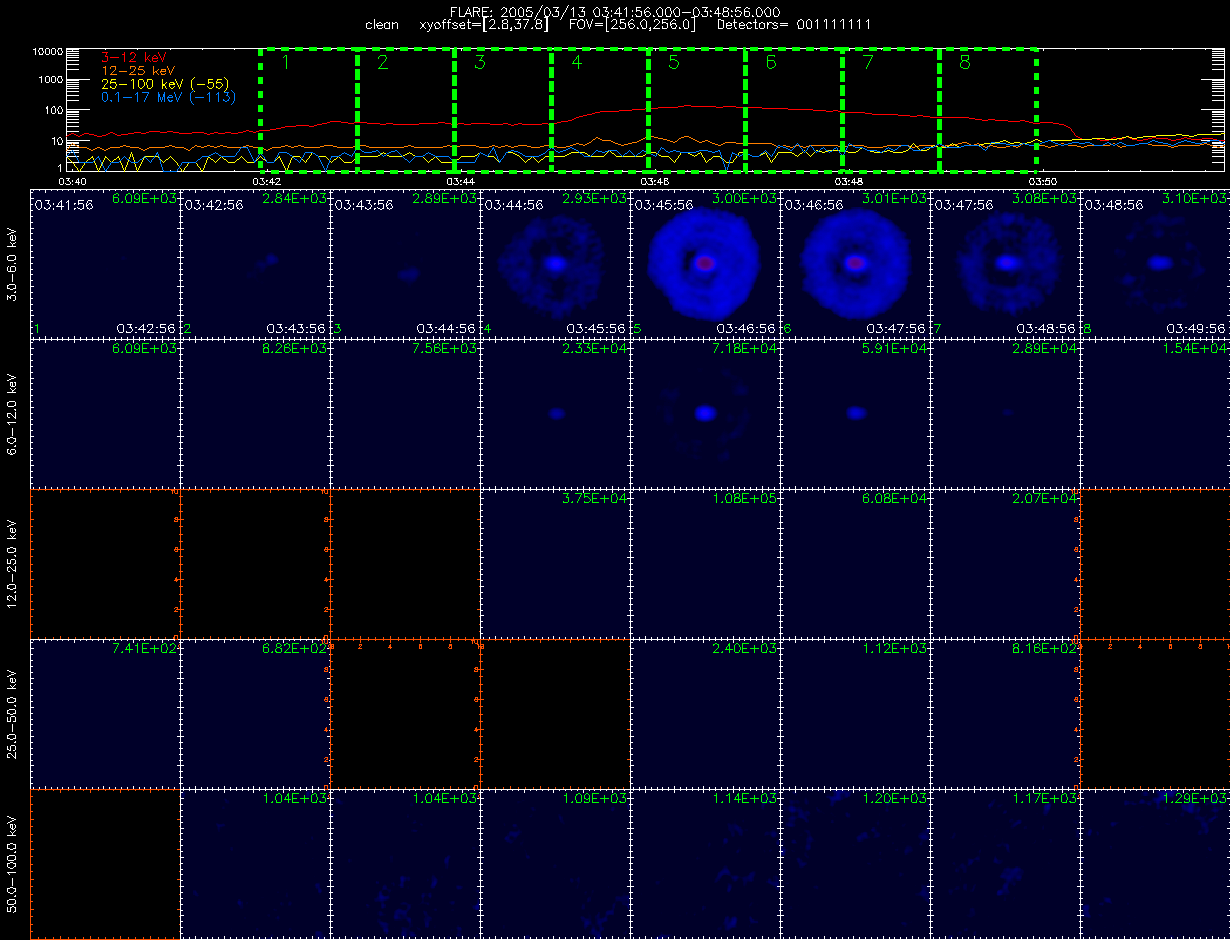Click the 2.89E+04 peak value
This screenshot has width=1230, height=940.
(x=1046, y=349)
